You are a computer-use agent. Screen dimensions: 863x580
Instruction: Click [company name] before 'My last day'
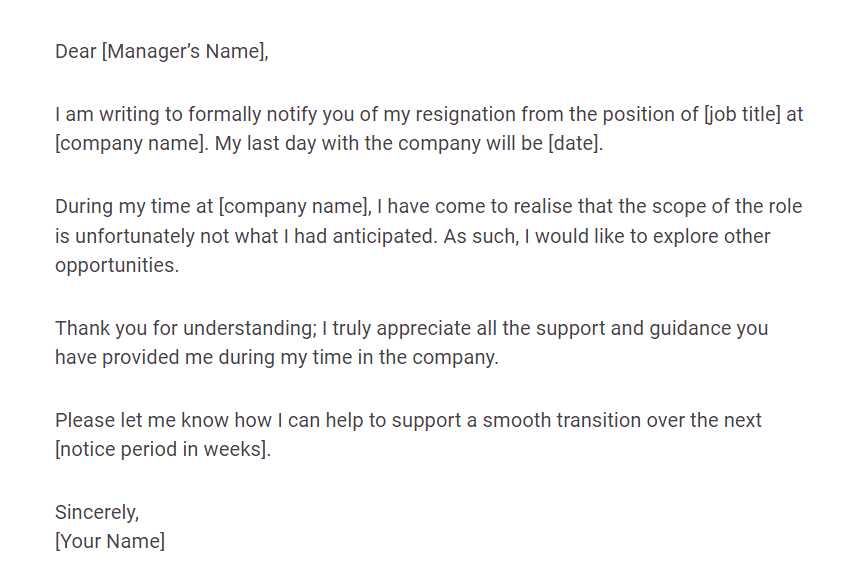coord(132,142)
